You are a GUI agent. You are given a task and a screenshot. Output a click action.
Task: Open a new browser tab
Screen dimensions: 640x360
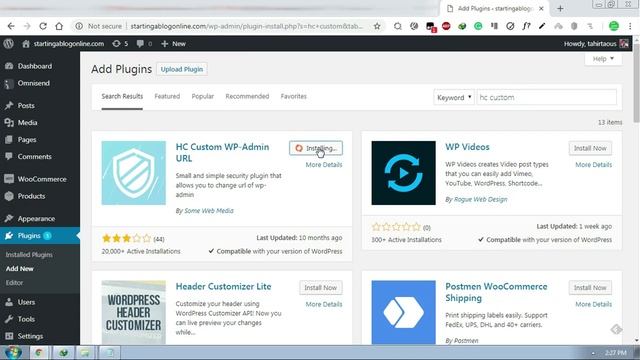click(x=560, y=9)
